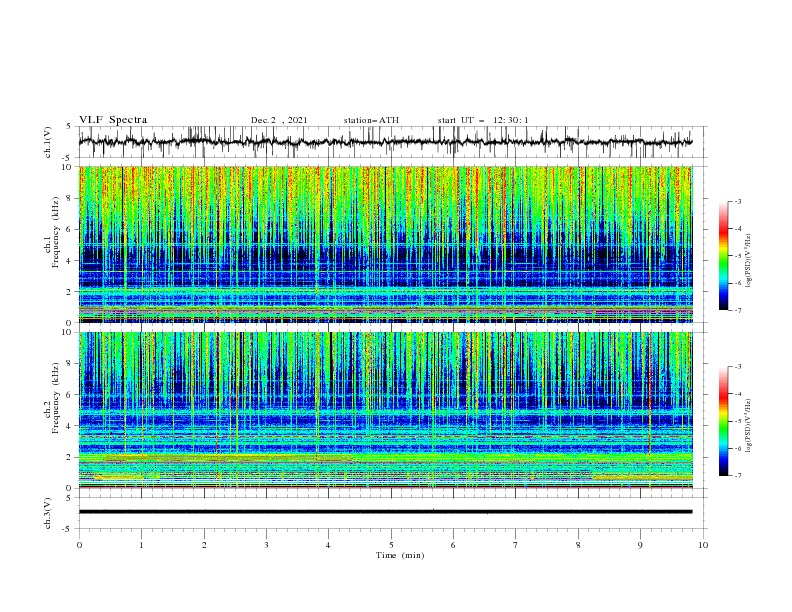Click the "-5" tick on the ch.1(V) axis

click(68, 158)
